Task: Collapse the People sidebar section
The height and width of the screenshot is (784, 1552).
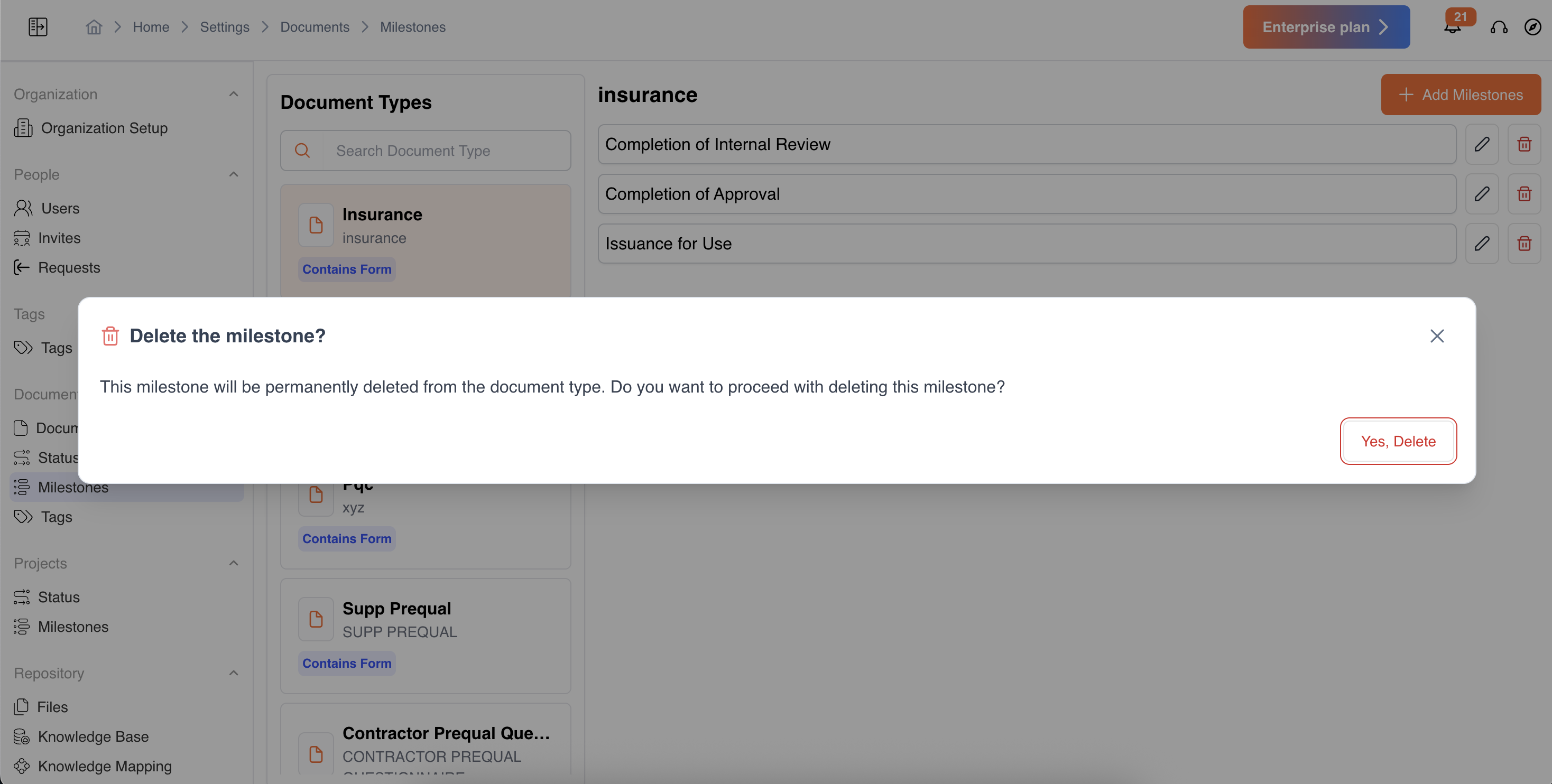Action: coord(234,175)
